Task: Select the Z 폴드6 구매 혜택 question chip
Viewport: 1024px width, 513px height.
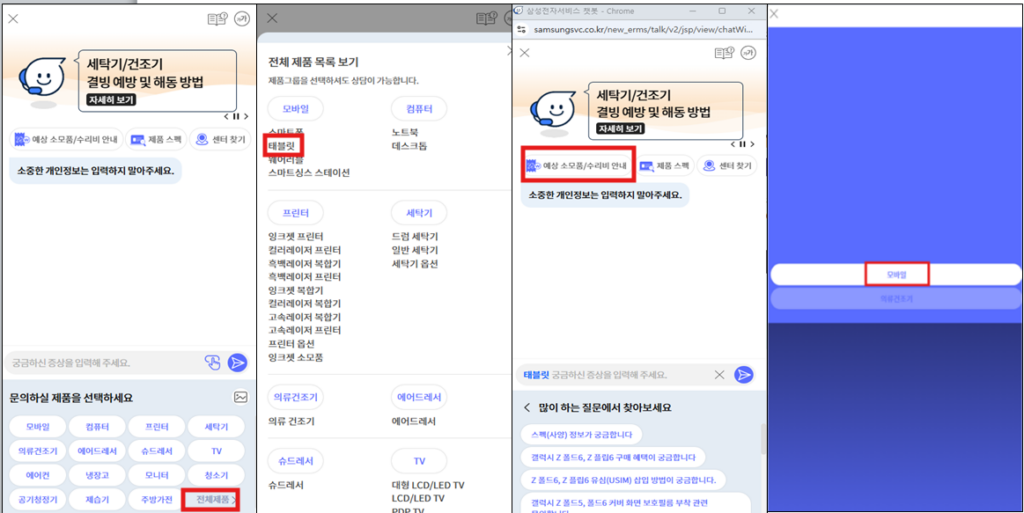Action: [x=614, y=457]
